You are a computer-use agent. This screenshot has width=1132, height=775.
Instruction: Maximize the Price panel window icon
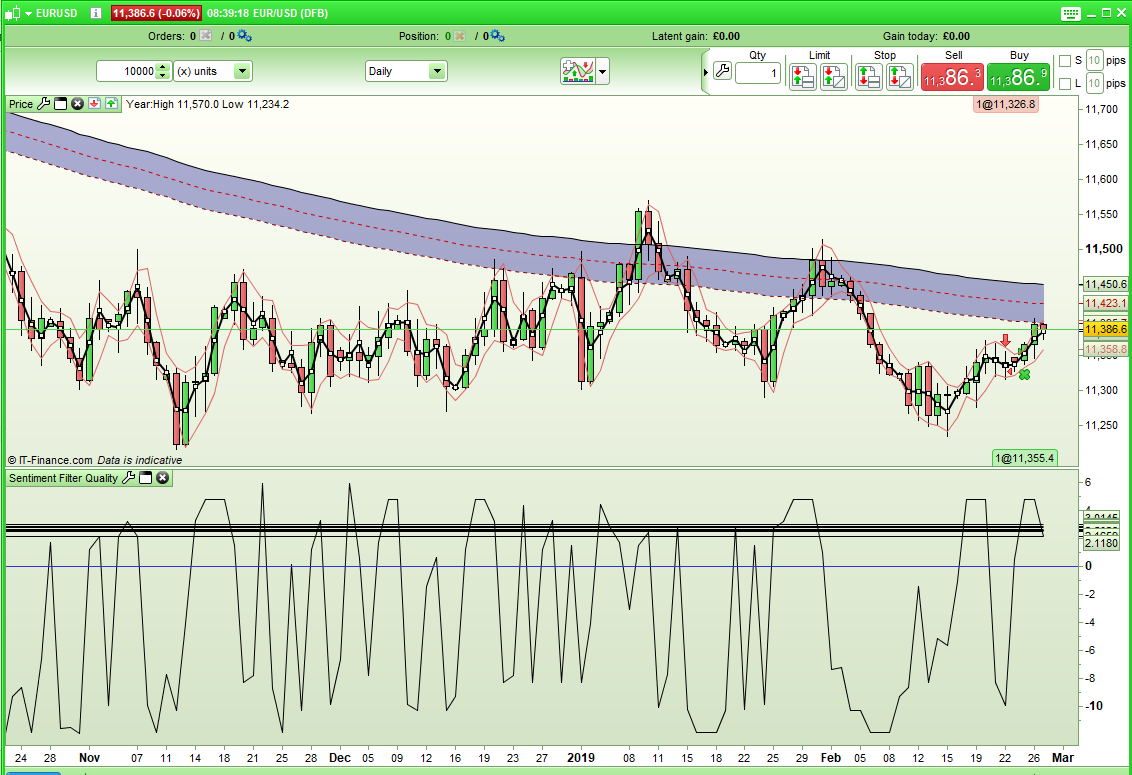pos(61,104)
